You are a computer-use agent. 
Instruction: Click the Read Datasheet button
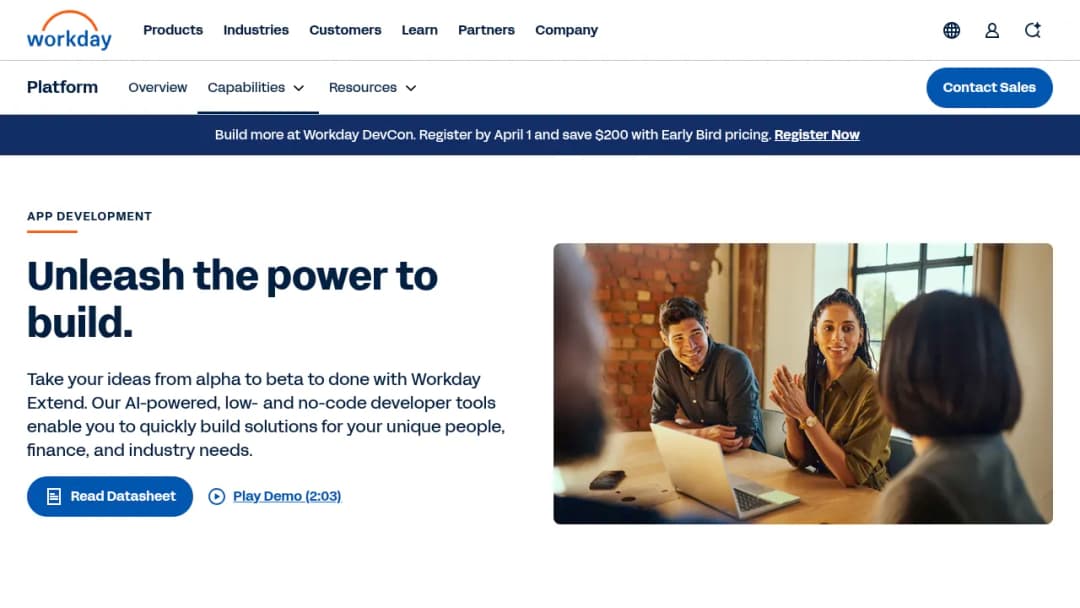pos(110,496)
